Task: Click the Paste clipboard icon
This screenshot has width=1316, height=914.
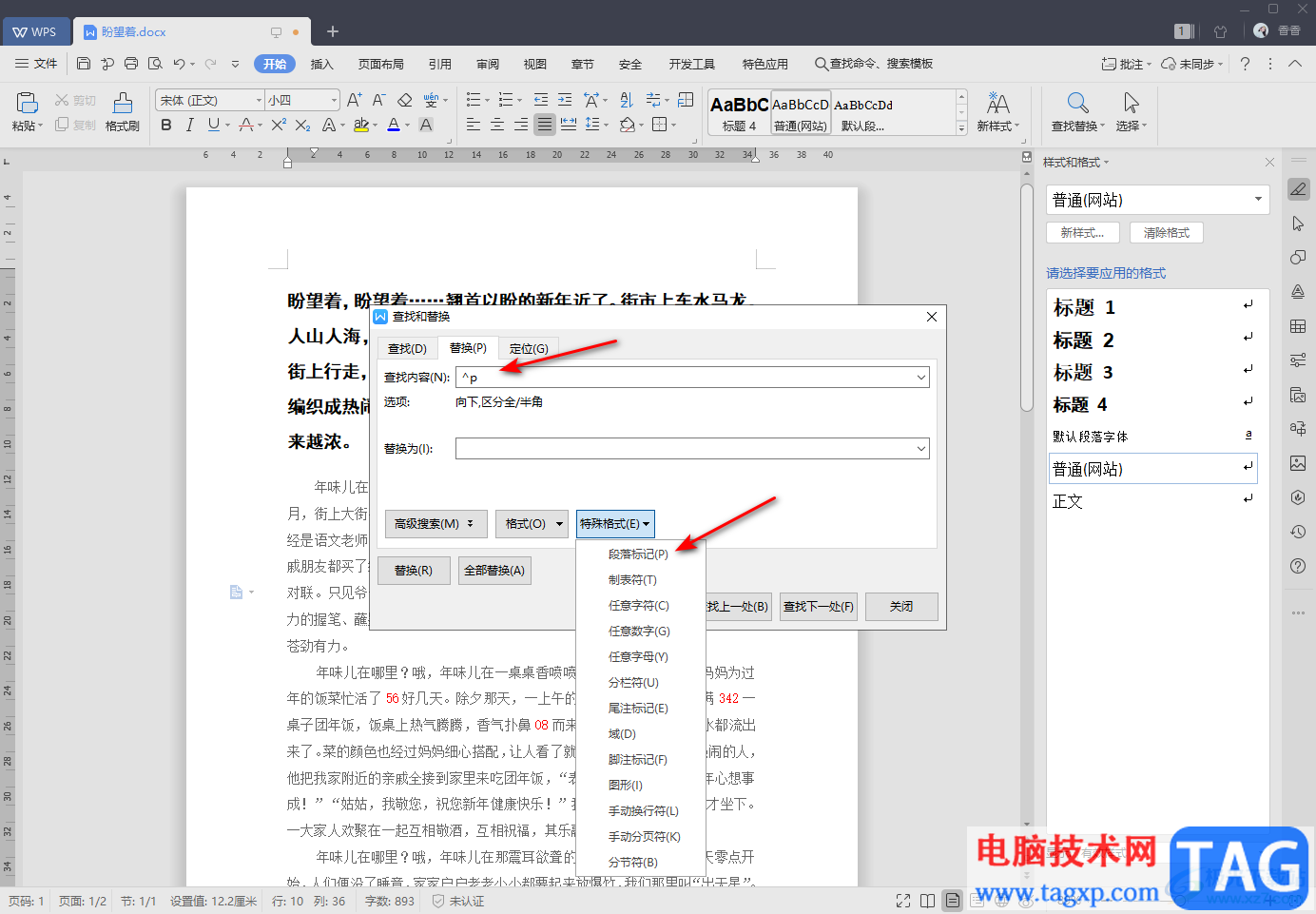Action: pyautogui.click(x=27, y=103)
